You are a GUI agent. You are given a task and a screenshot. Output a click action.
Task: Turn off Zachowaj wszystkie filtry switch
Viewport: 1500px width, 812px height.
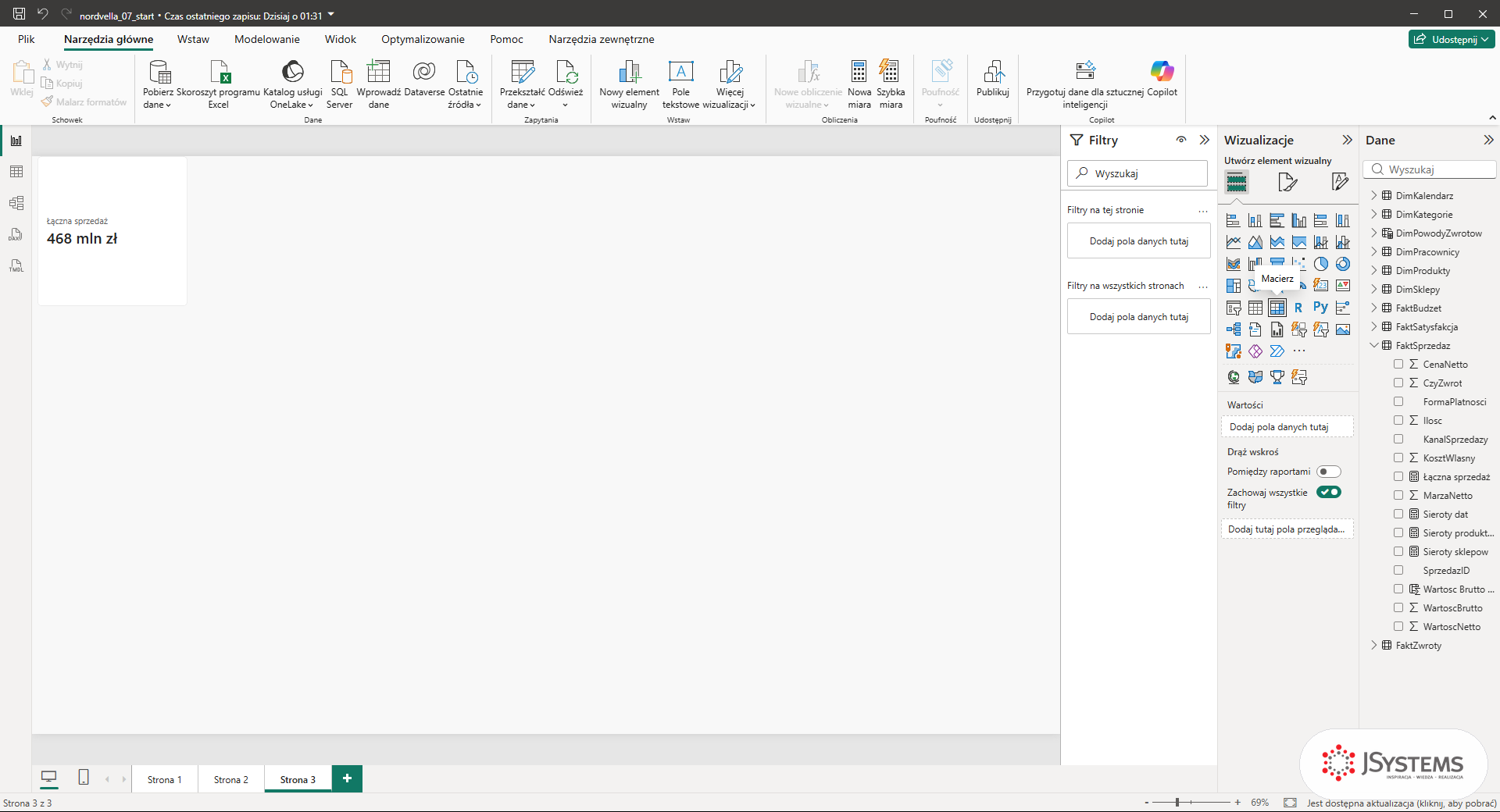point(1328,492)
